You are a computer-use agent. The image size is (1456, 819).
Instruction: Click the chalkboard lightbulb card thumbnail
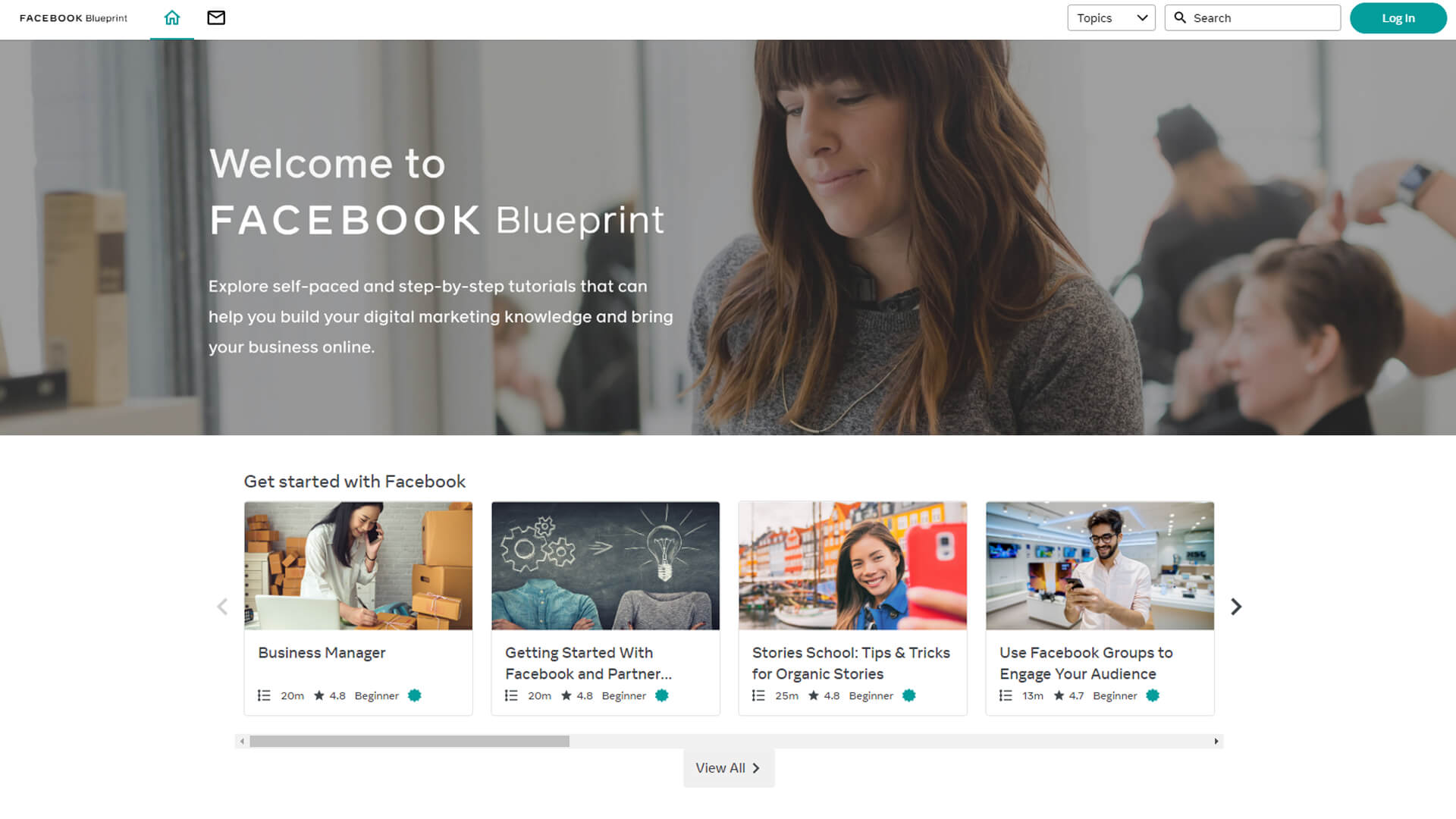pos(605,566)
